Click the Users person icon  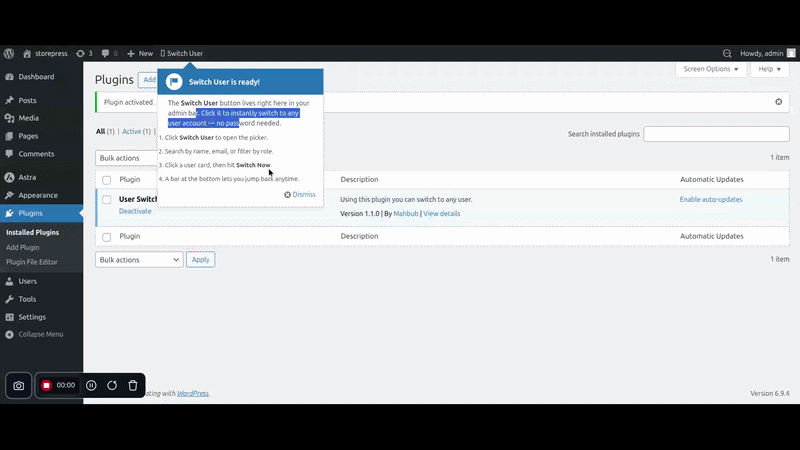(x=9, y=281)
